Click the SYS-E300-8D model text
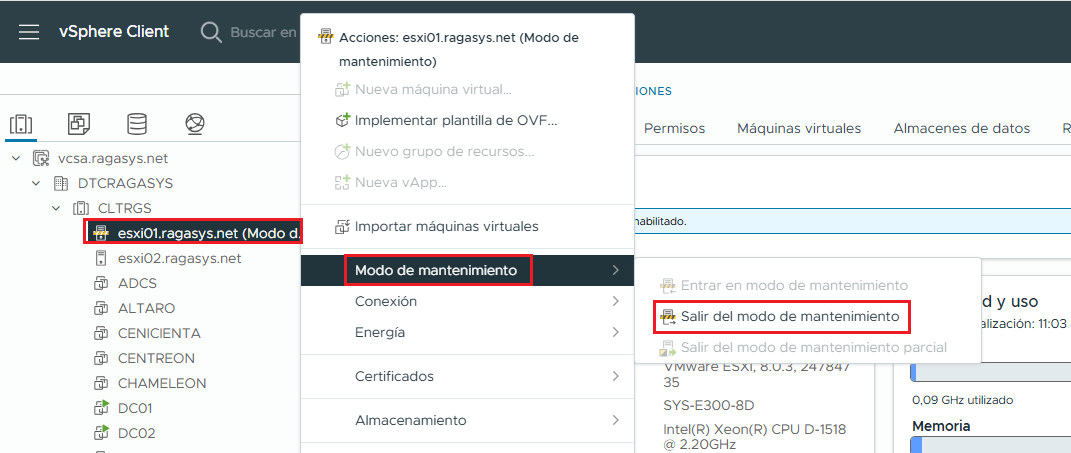 coord(708,406)
